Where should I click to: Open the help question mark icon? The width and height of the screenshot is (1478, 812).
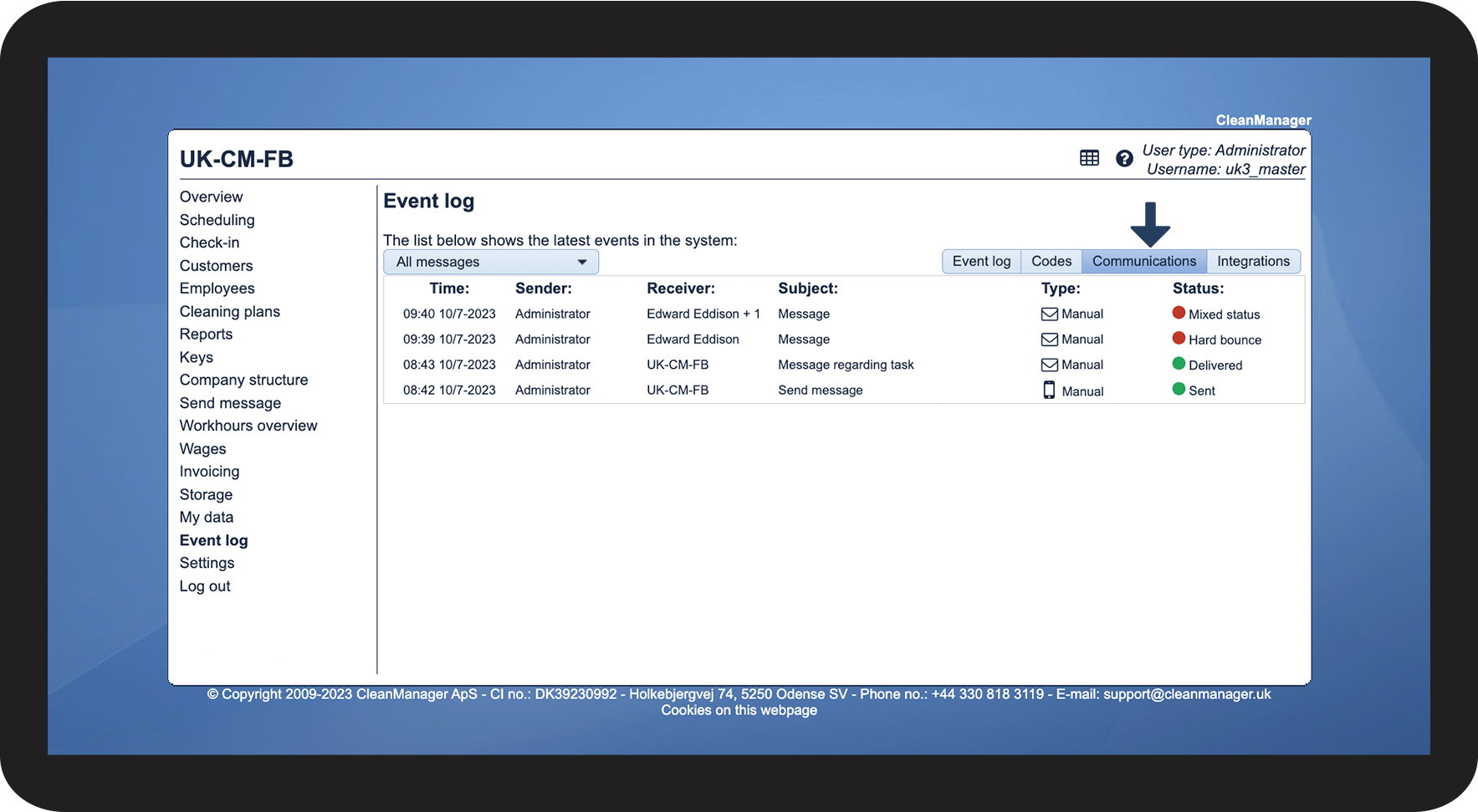1124,158
